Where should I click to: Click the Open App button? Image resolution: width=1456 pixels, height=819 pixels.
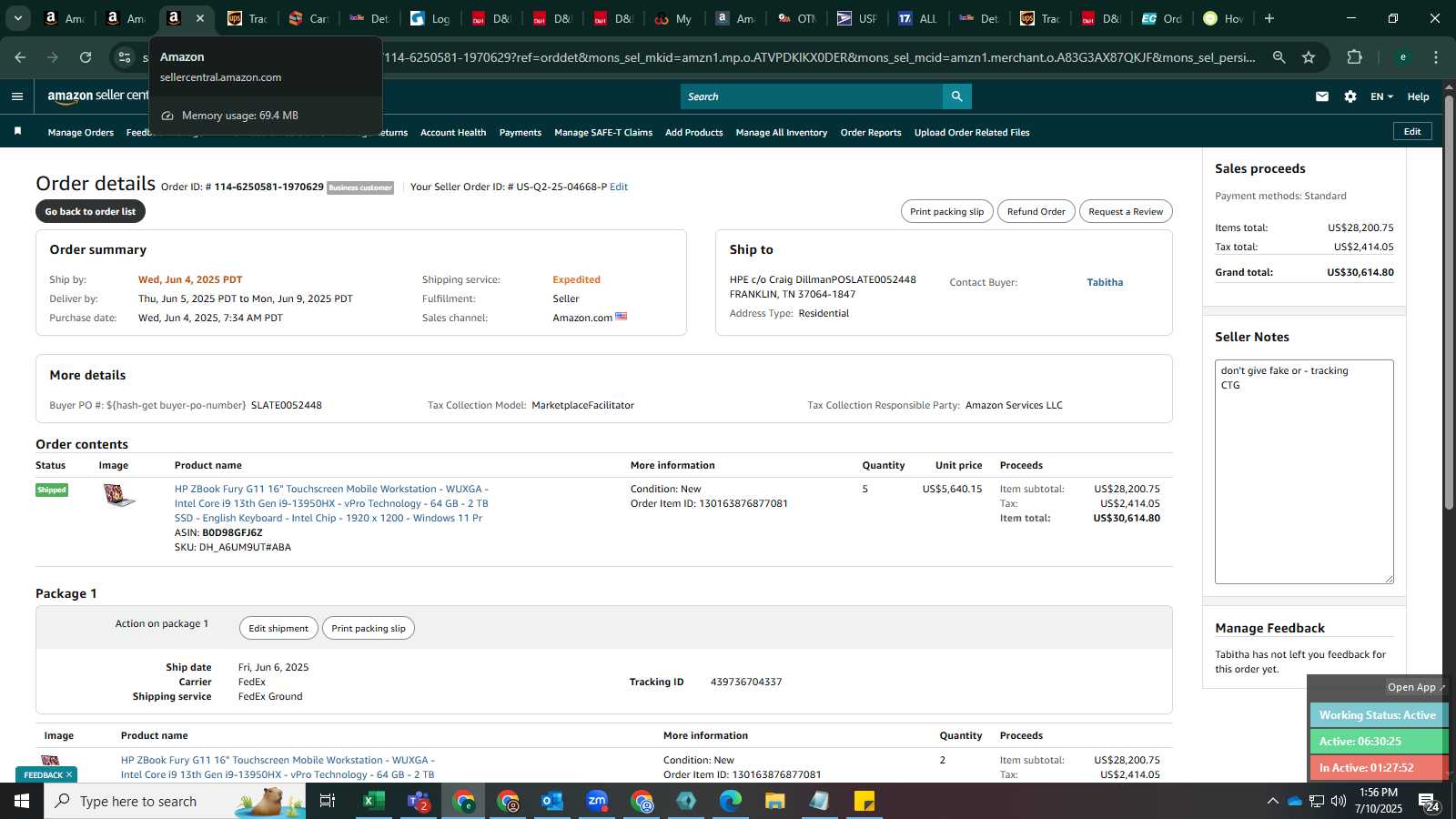1416,687
